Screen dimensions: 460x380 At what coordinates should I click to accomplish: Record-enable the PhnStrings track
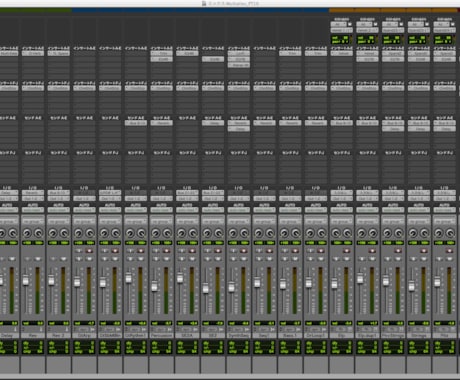point(399,251)
